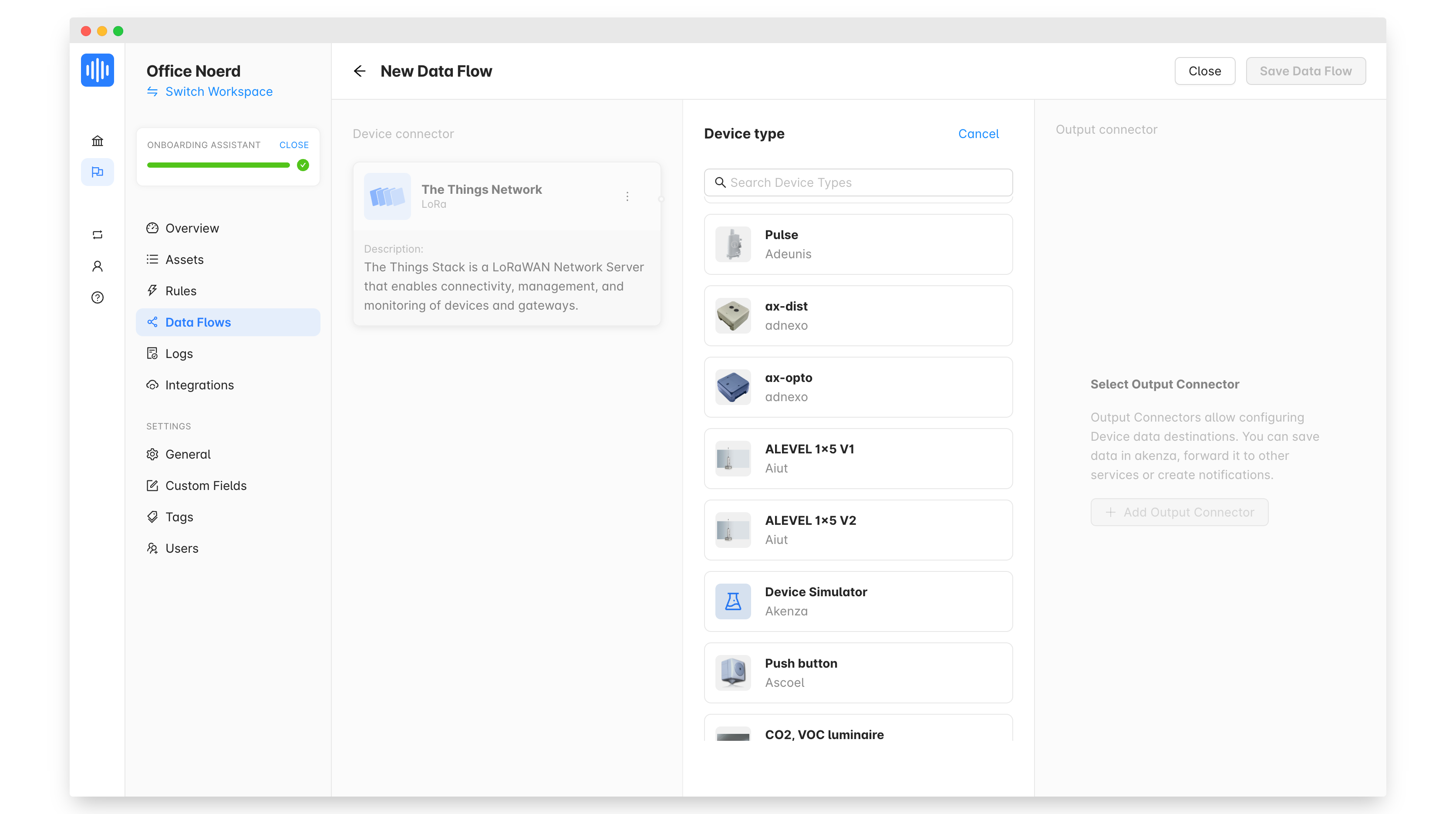Viewport: 1456px width, 814px height.
Task: Open three-dot menu on The Things Network card
Action: click(x=627, y=196)
